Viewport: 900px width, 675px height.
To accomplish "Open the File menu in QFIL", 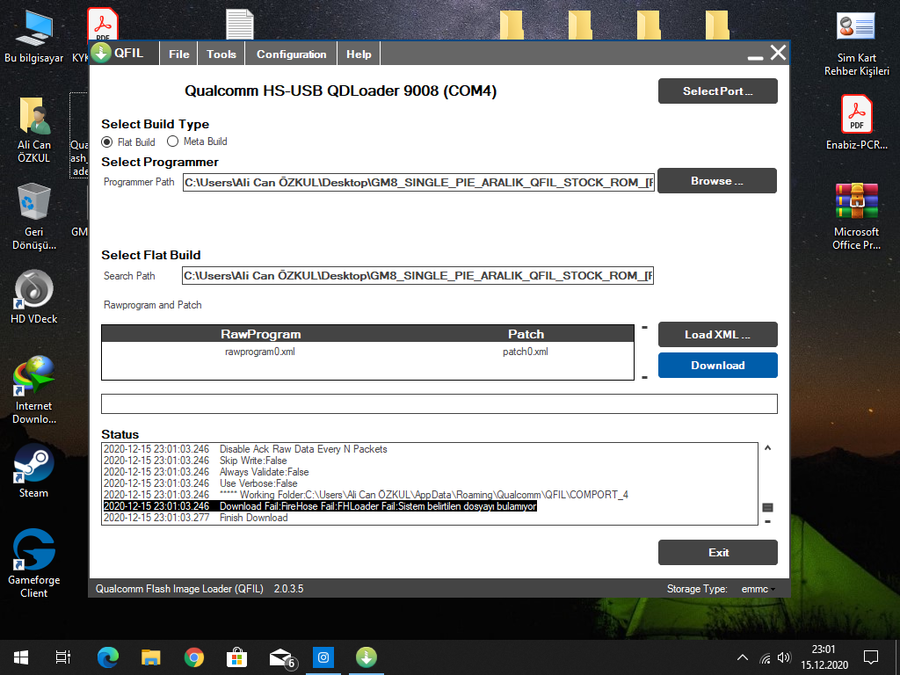I will click(x=179, y=54).
